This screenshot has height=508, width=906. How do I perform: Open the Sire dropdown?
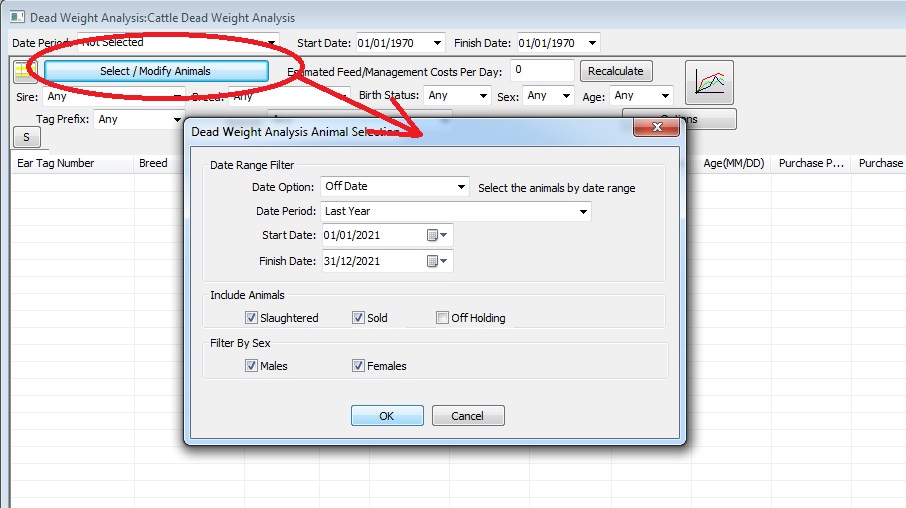pos(114,97)
